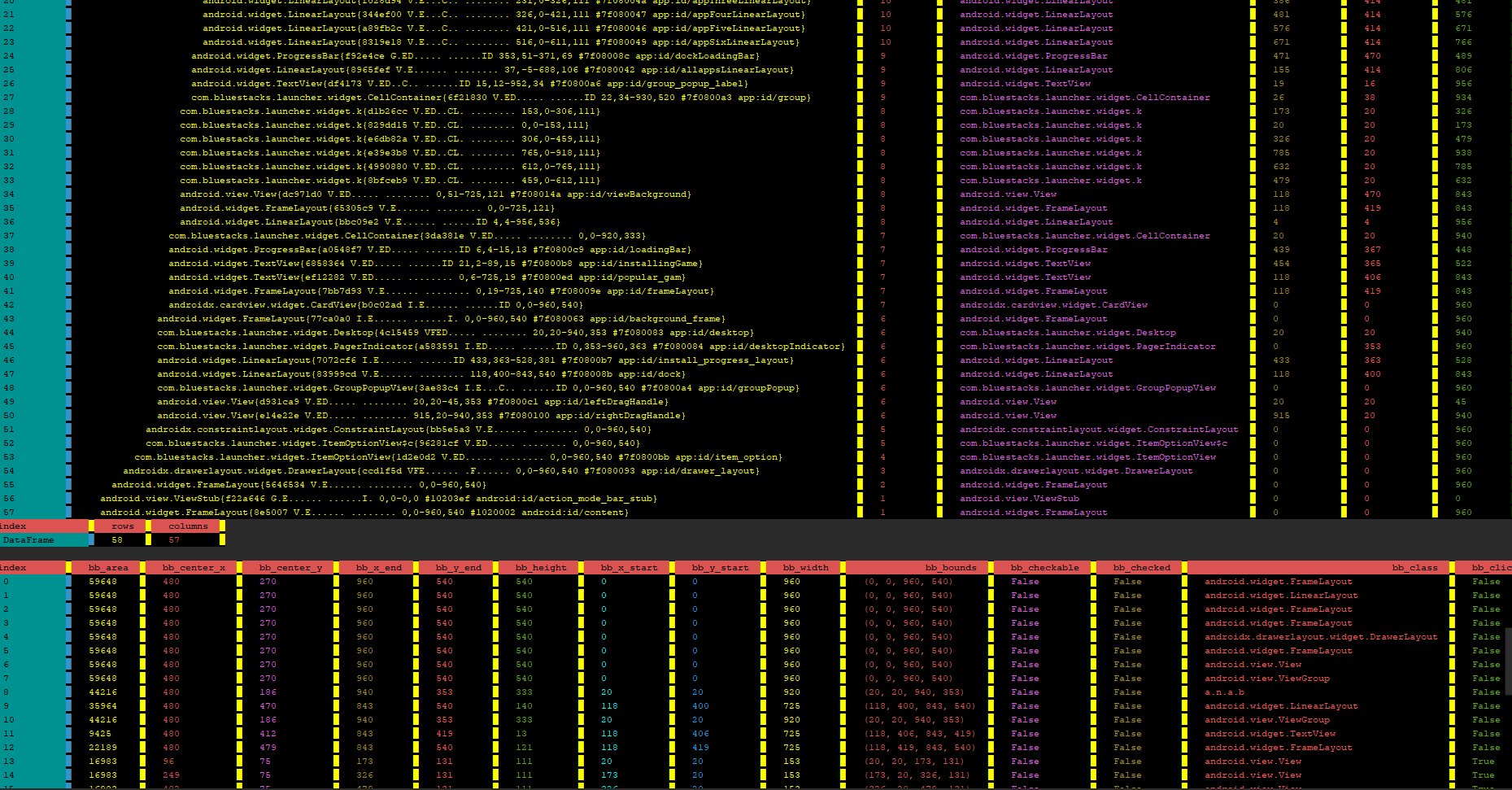This screenshot has height=790, width=1512.
Task: Click the "app:id/popular_gam" text
Action: tap(631, 277)
